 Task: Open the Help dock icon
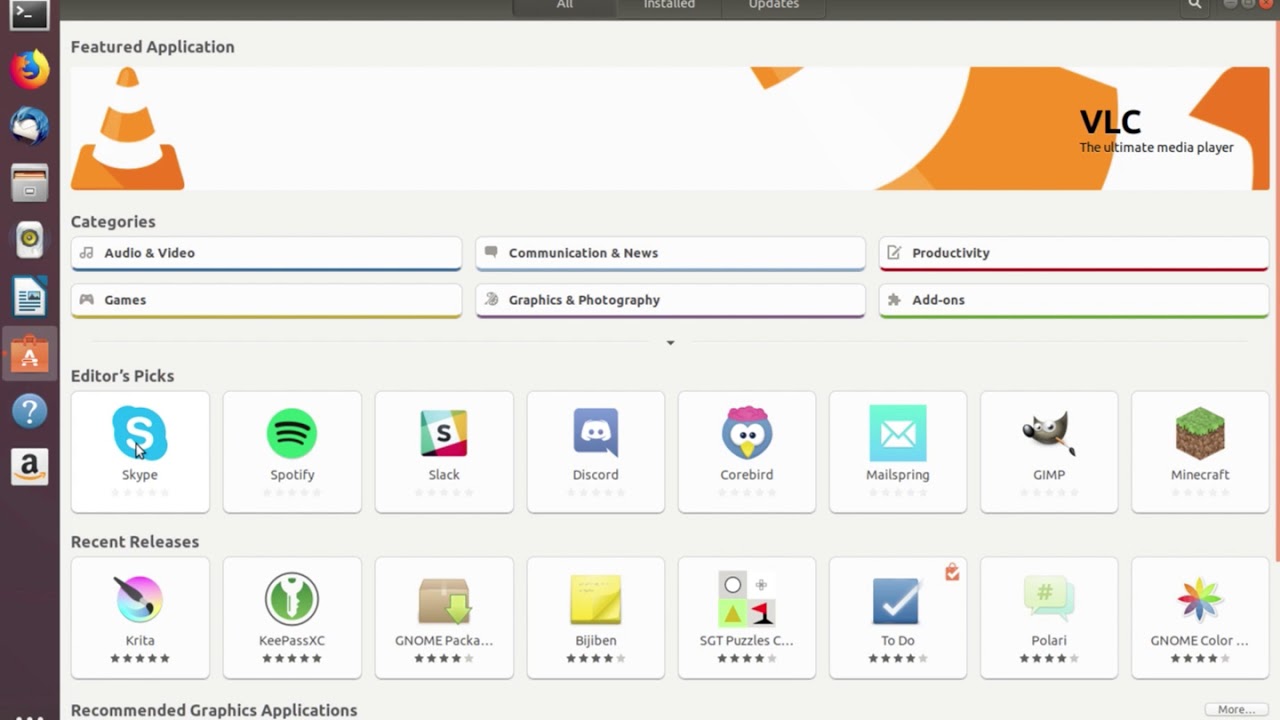click(x=30, y=410)
